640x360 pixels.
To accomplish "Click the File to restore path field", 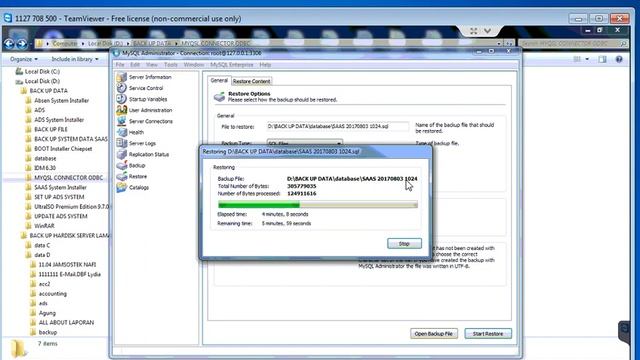I will 338,127.
